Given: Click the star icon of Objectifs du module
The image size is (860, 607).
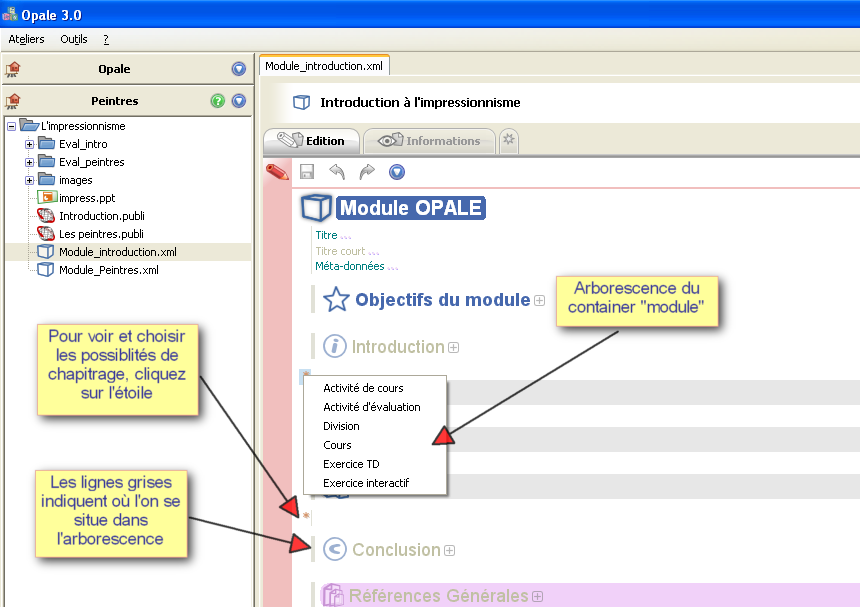Looking at the screenshot, I should click(336, 299).
